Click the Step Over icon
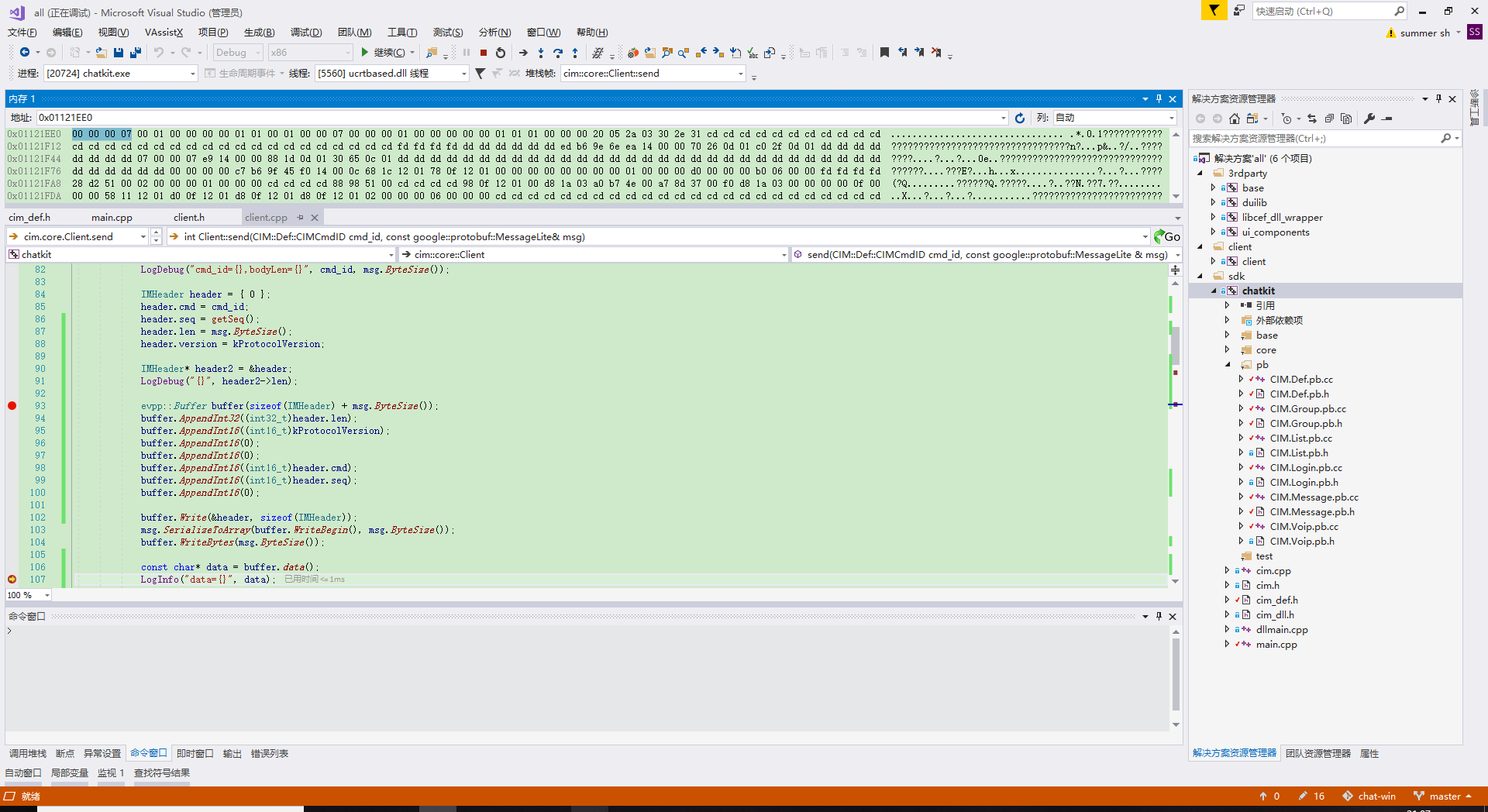This screenshot has width=1488, height=812. click(x=558, y=53)
